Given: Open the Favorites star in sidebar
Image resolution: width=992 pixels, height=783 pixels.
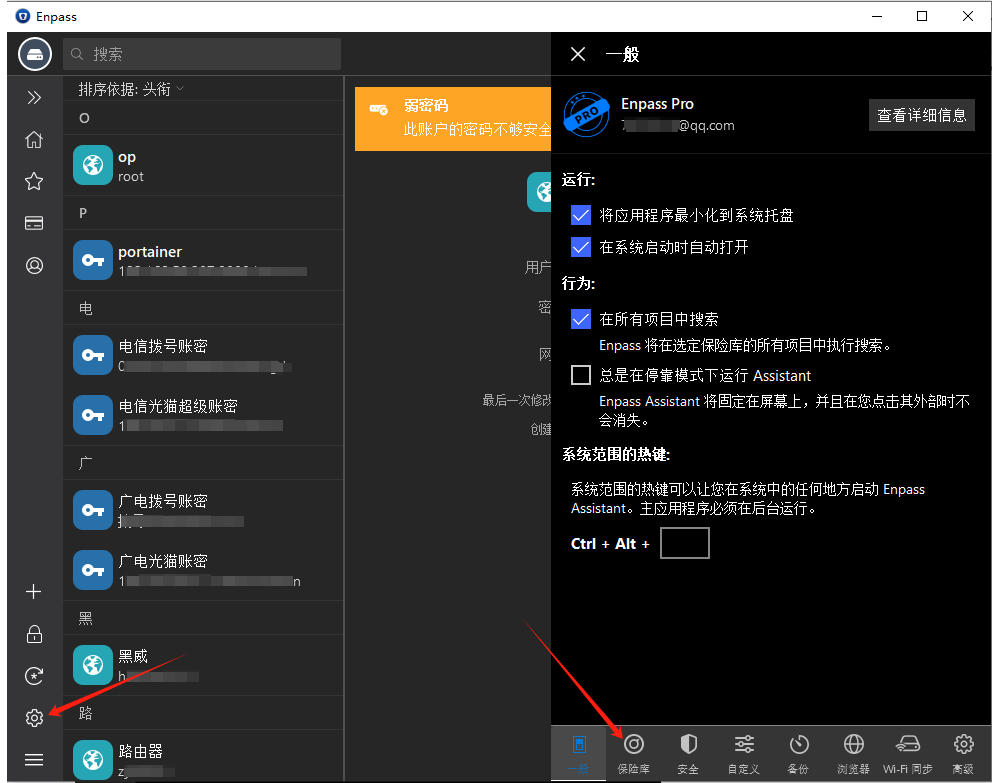Looking at the screenshot, I should (34, 181).
